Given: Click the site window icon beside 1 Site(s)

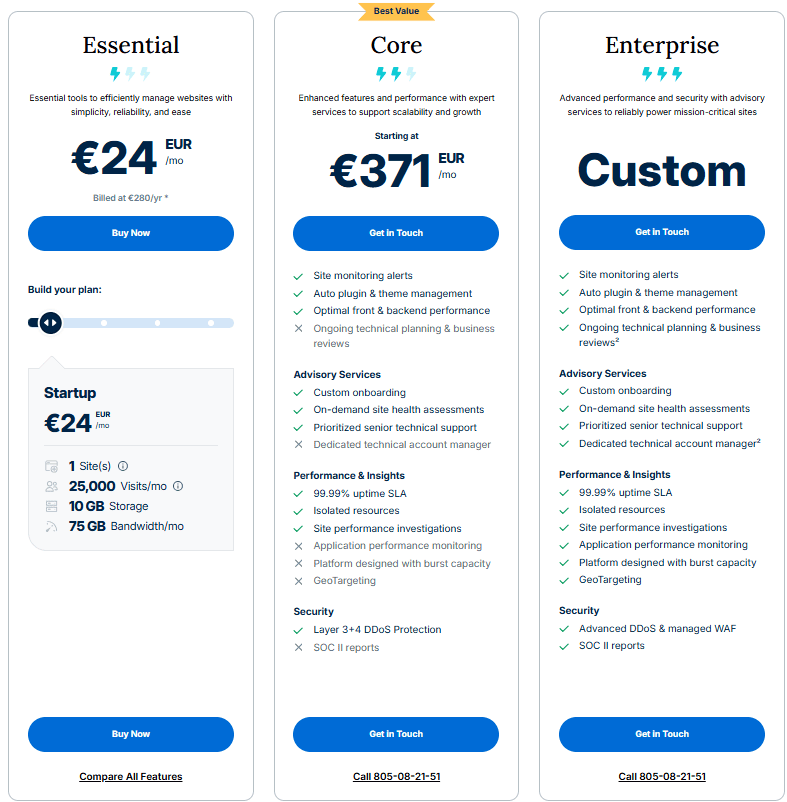Looking at the screenshot, I should [x=52, y=466].
